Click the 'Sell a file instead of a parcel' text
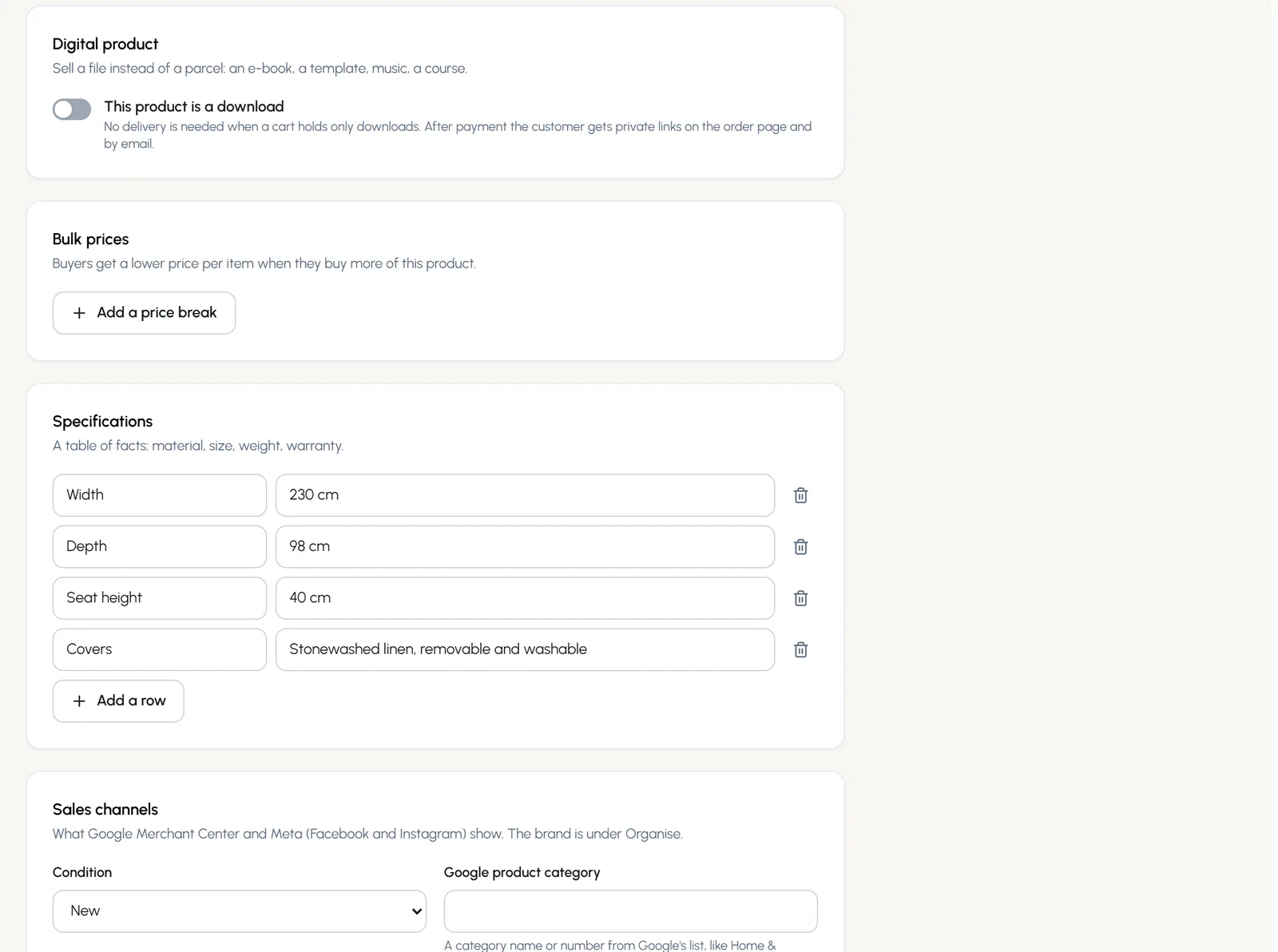Viewport: 1278px width, 952px height. pyautogui.click(x=260, y=69)
